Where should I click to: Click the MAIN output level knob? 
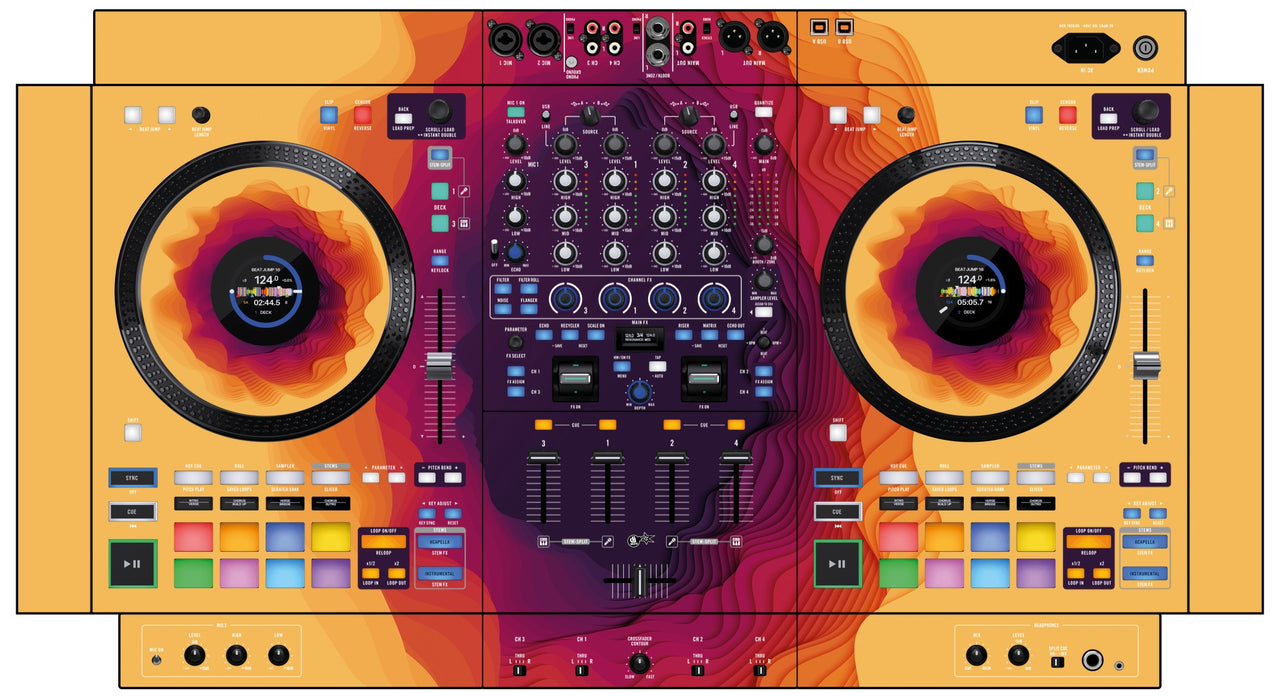(x=764, y=145)
